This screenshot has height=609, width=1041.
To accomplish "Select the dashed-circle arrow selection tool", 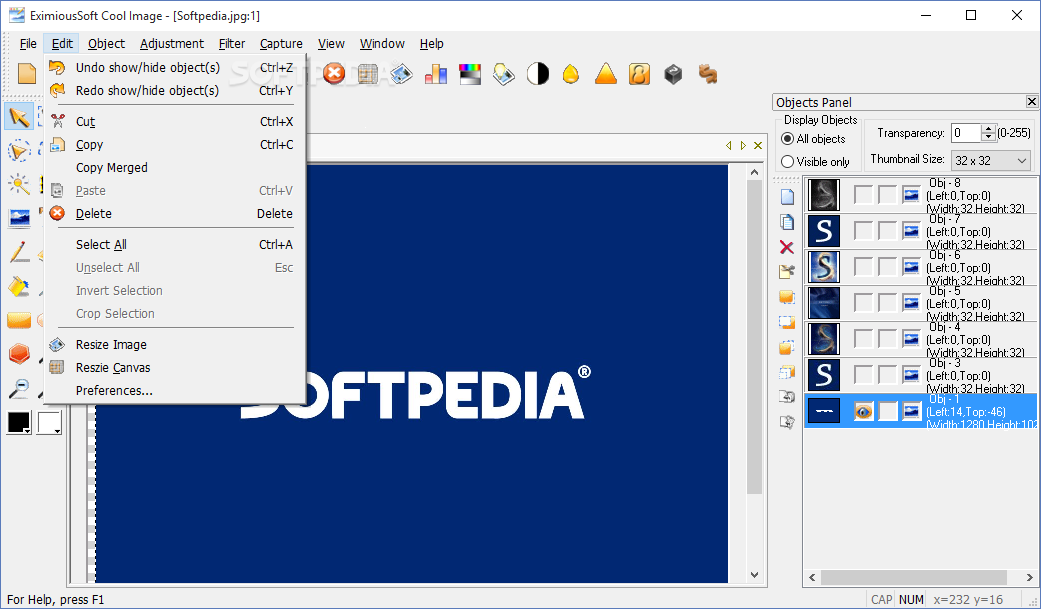I will pyautogui.click(x=19, y=151).
